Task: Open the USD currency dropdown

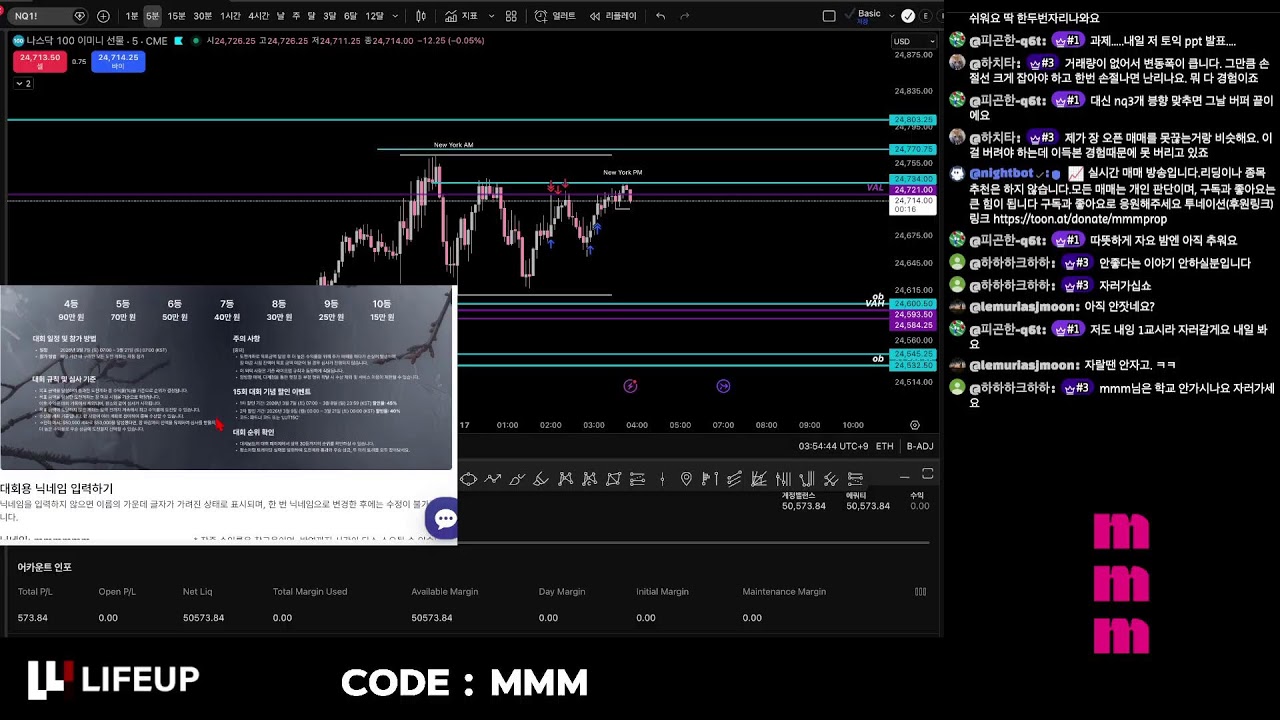Action: (913, 41)
